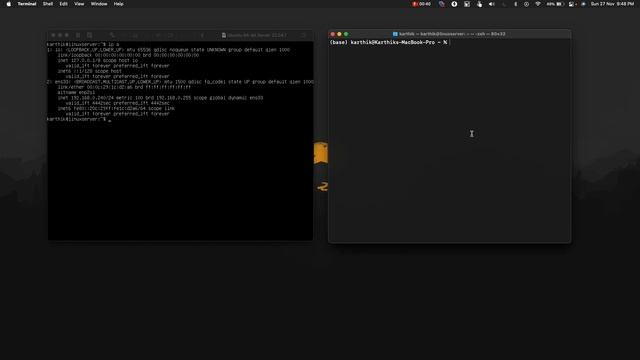Image resolution: width=640 pixels, height=360 pixels.
Task: Close the ssh Terminal window
Action: pos(333,34)
